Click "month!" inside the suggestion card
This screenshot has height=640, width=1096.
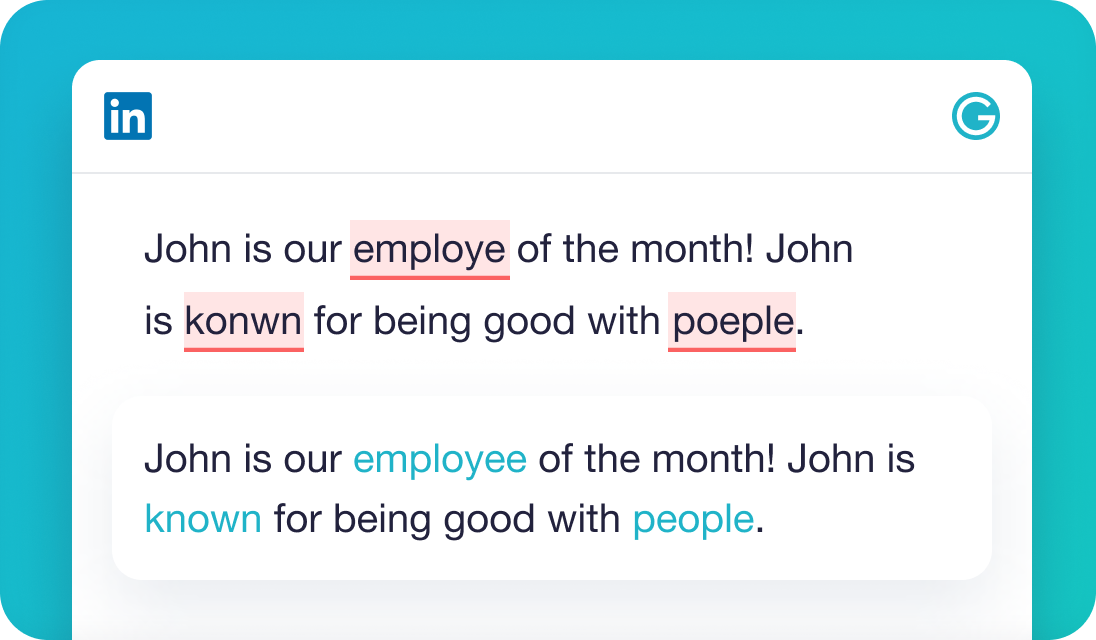(714, 459)
